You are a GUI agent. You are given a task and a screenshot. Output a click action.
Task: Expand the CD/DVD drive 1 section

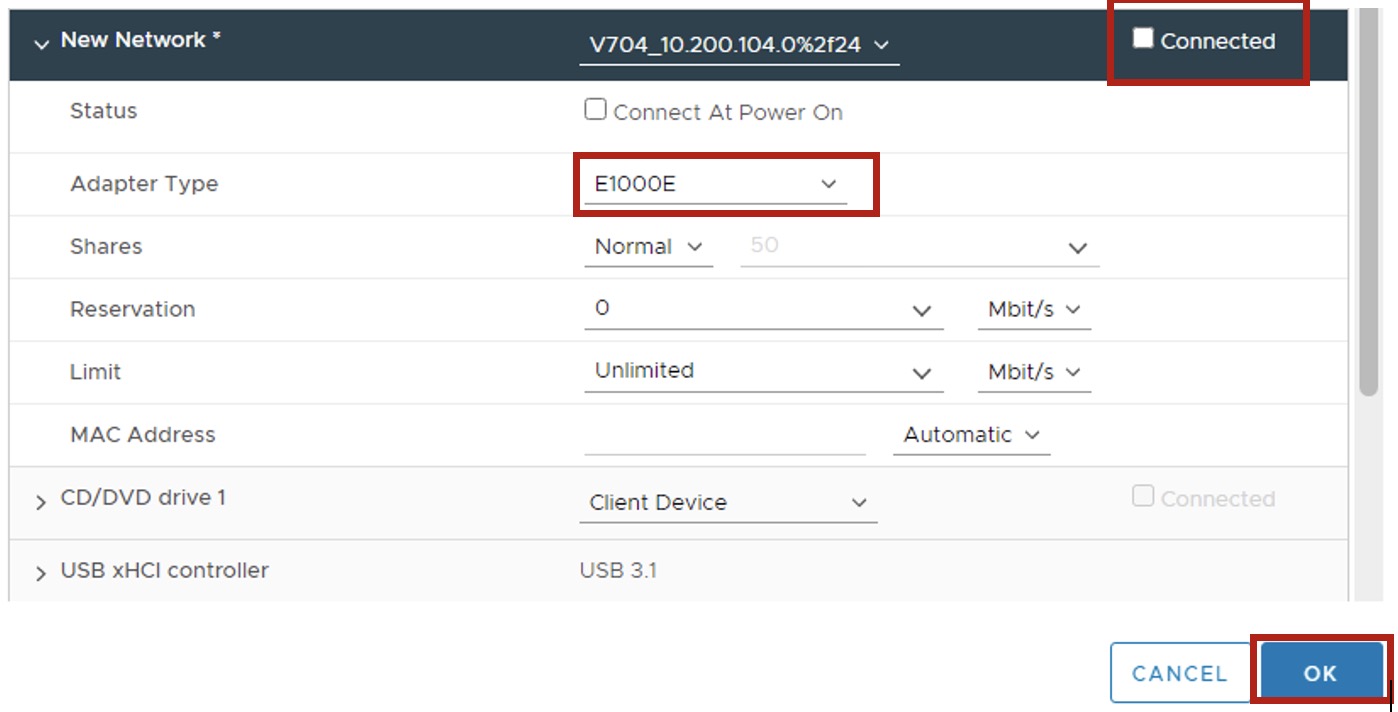[x=41, y=502]
